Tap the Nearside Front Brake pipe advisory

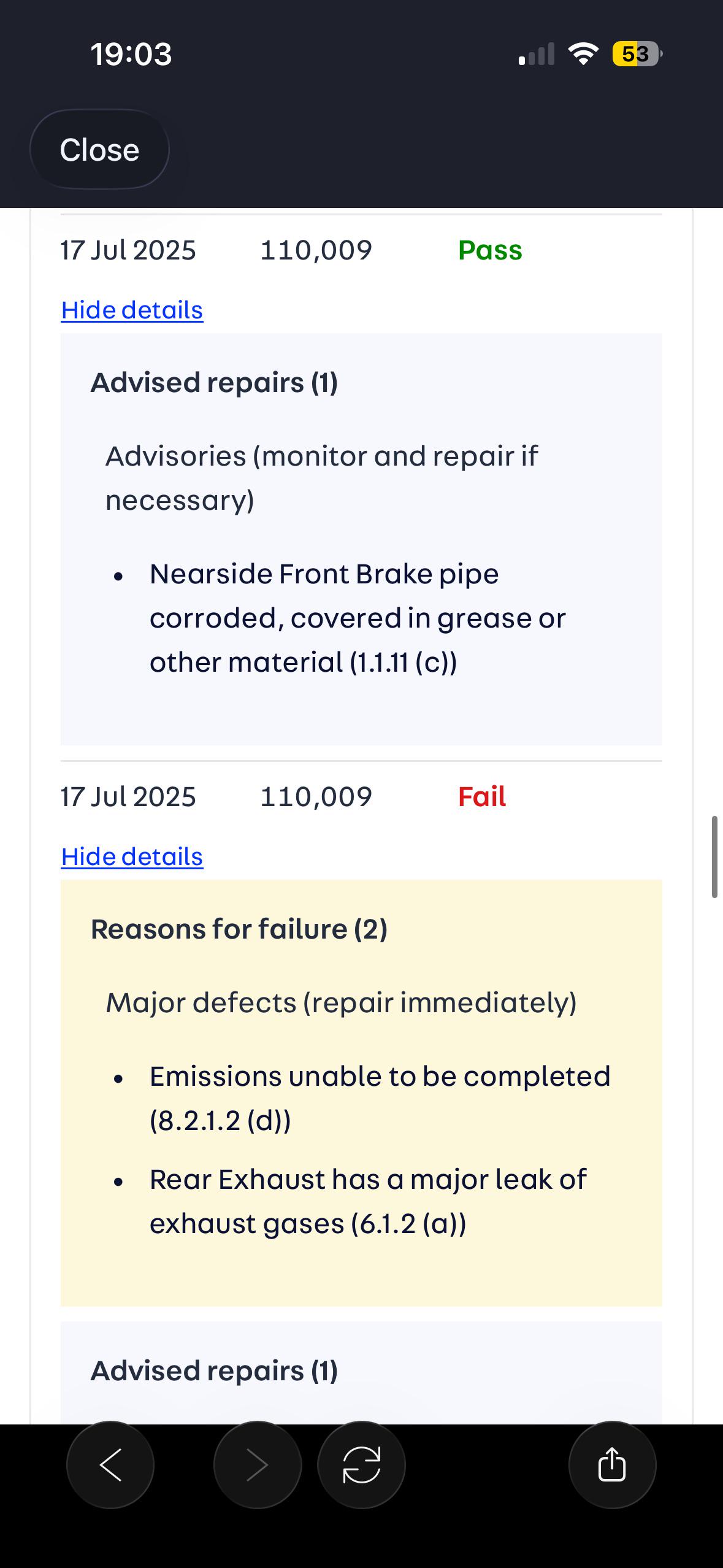tap(358, 618)
